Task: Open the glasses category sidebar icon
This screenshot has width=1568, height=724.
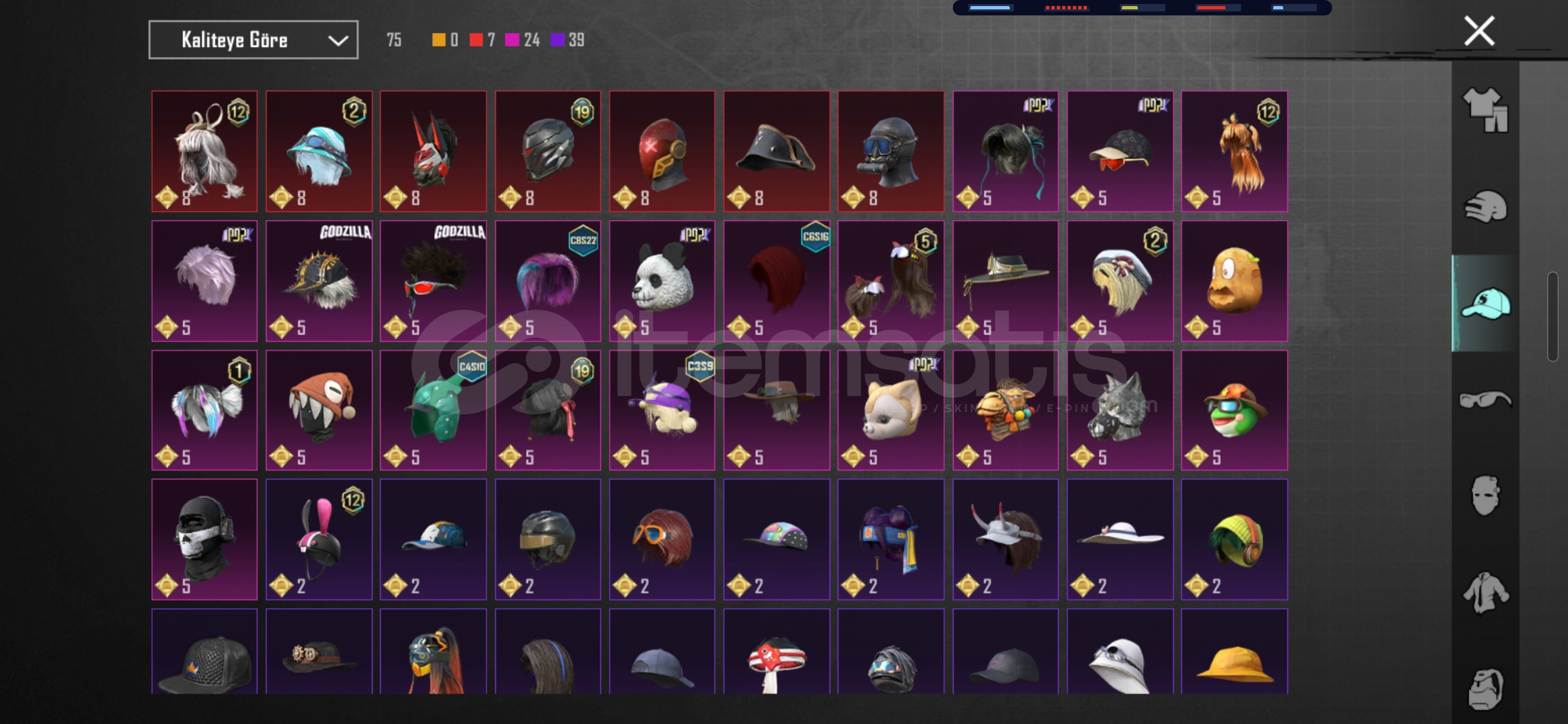Action: (x=1485, y=400)
